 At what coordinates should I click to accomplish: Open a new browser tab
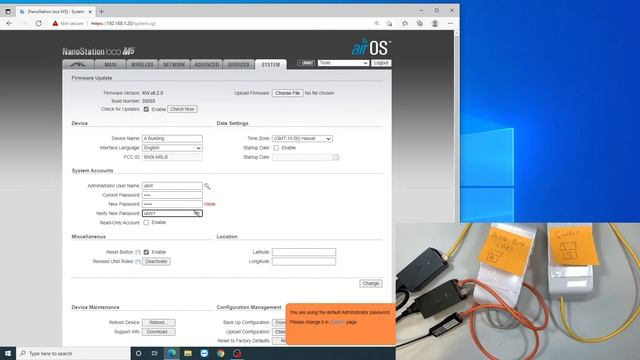point(101,11)
